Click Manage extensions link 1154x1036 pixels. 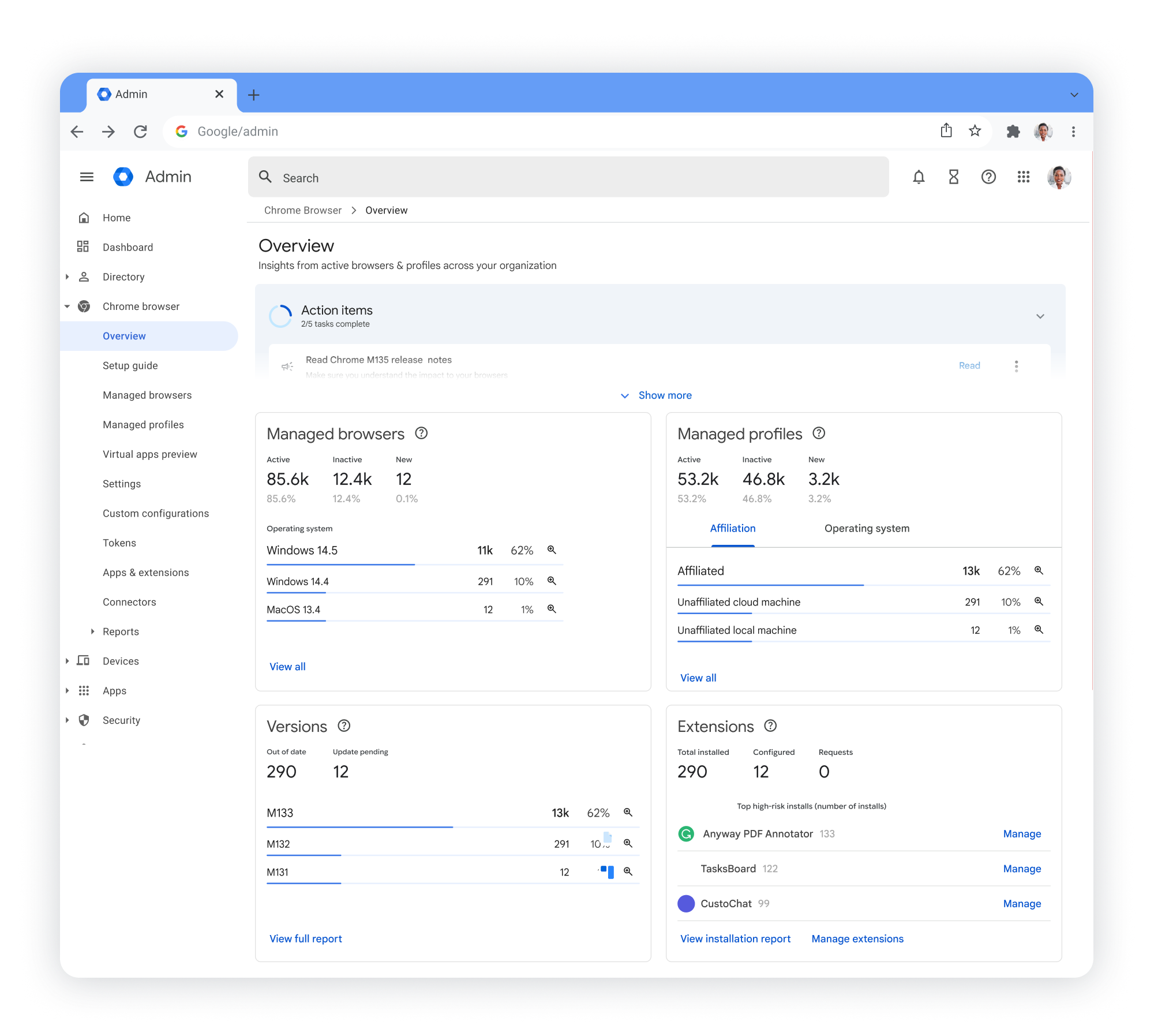click(857, 939)
